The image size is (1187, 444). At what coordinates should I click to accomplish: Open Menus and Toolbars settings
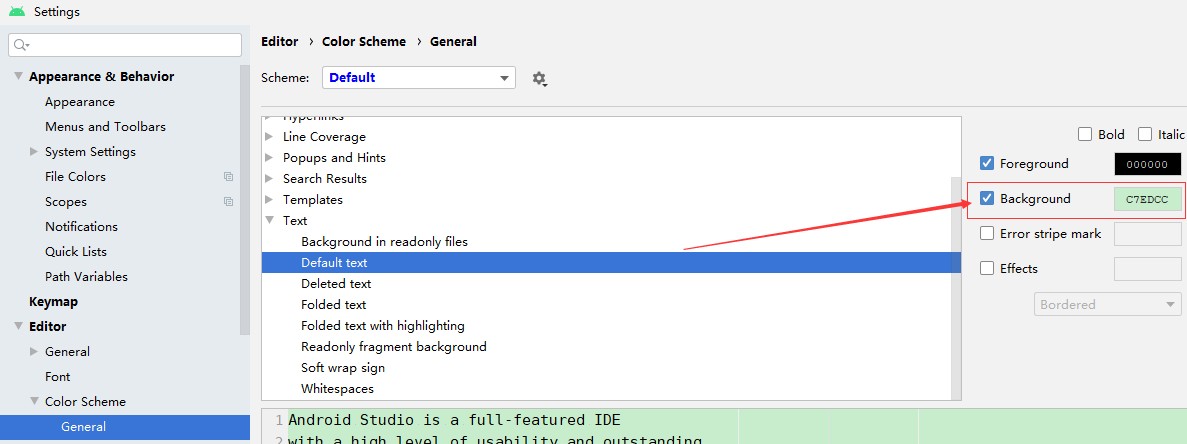click(x=105, y=127)
